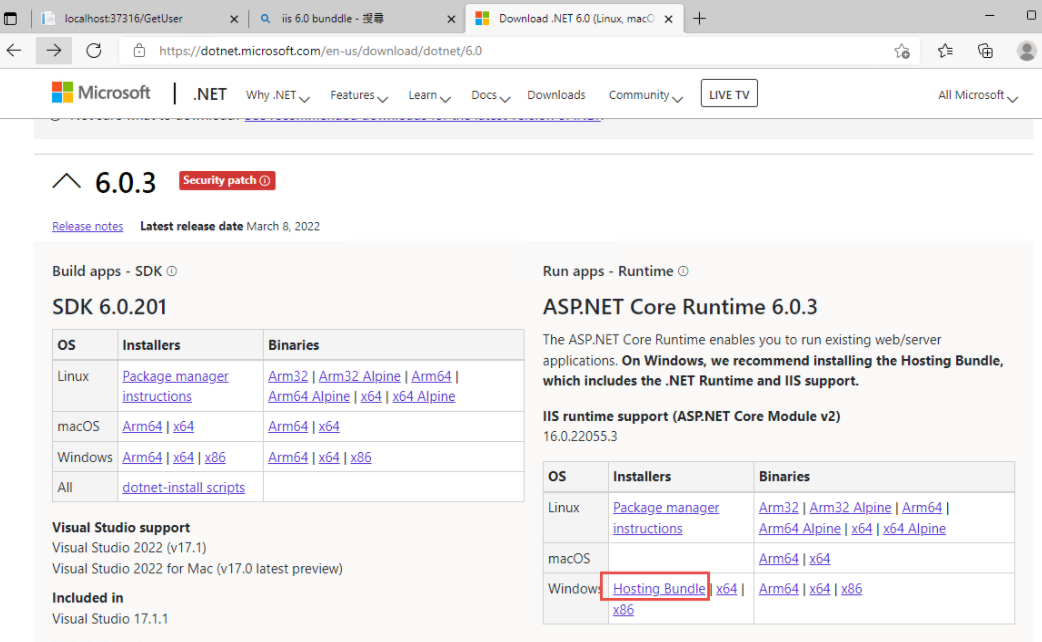The width and height of the screenshot is (1042, 642).
Task: Click info icon next to Runtime heading
Action: coord(683,271)
